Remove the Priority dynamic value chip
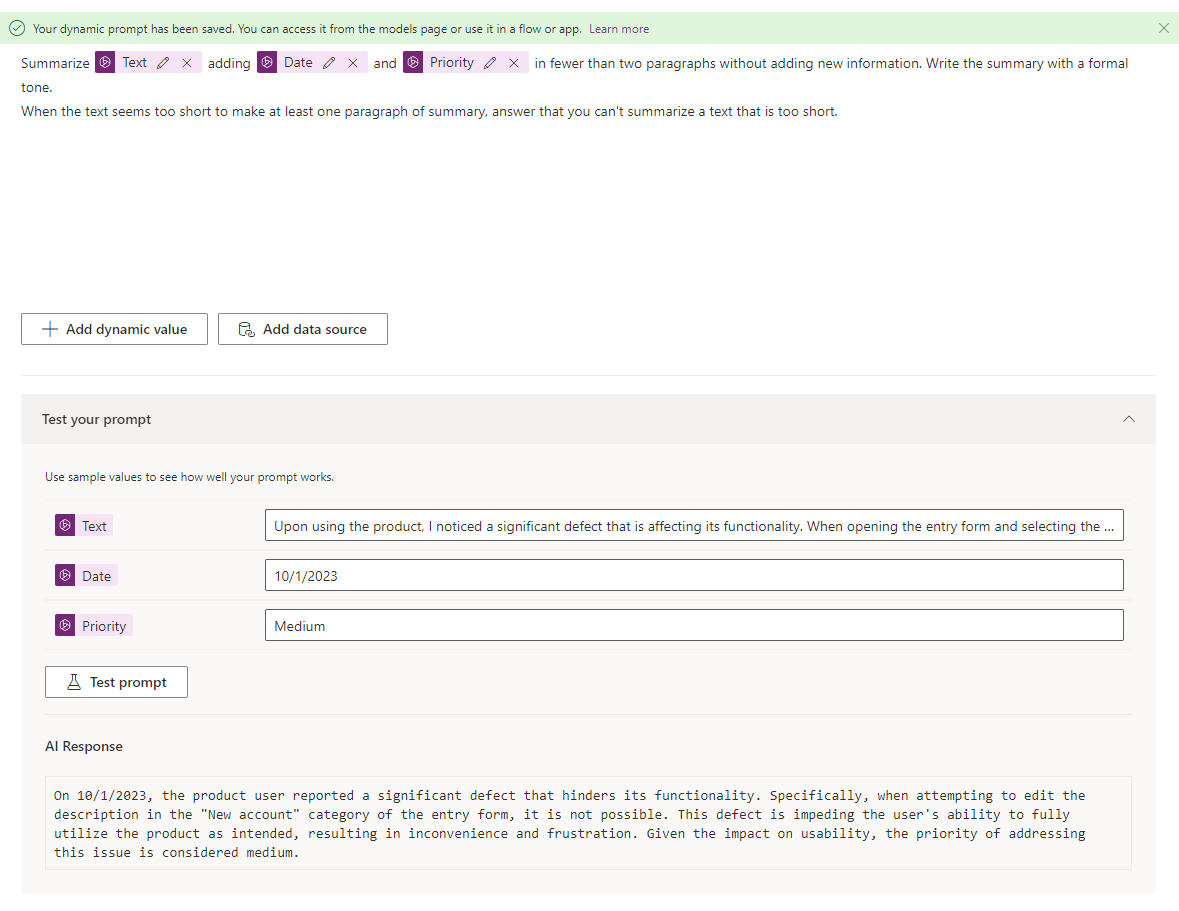1179x911 pixels. [x=514, y=63]
